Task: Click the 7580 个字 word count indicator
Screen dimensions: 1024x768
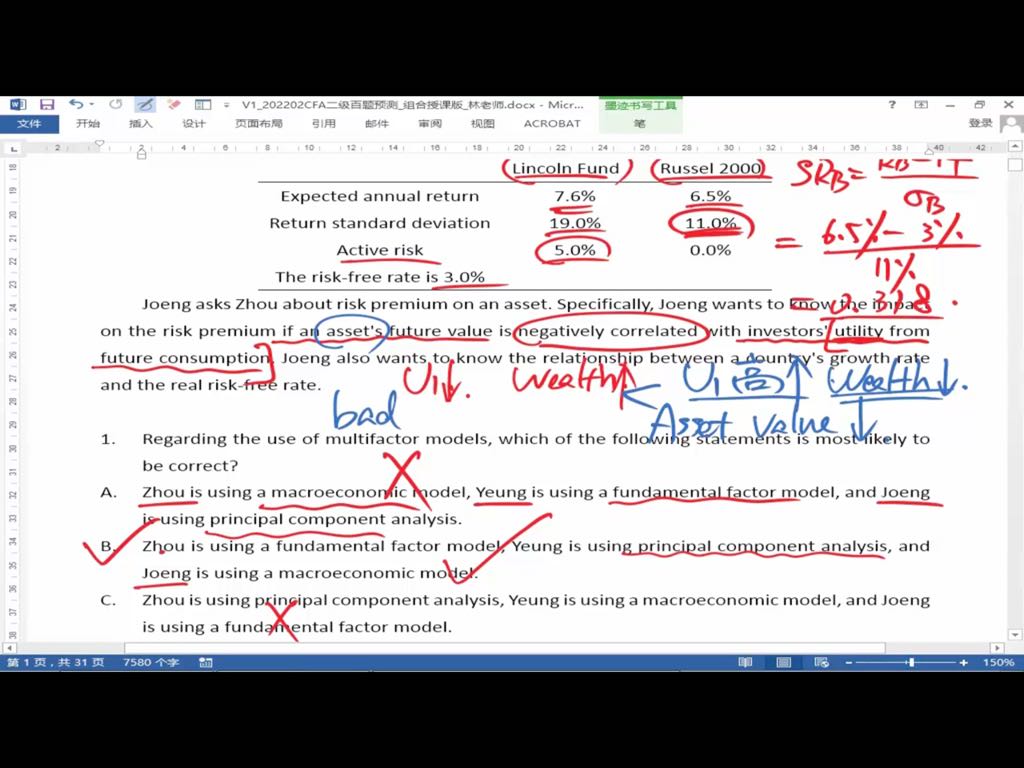Action: [x=150, y=662]
